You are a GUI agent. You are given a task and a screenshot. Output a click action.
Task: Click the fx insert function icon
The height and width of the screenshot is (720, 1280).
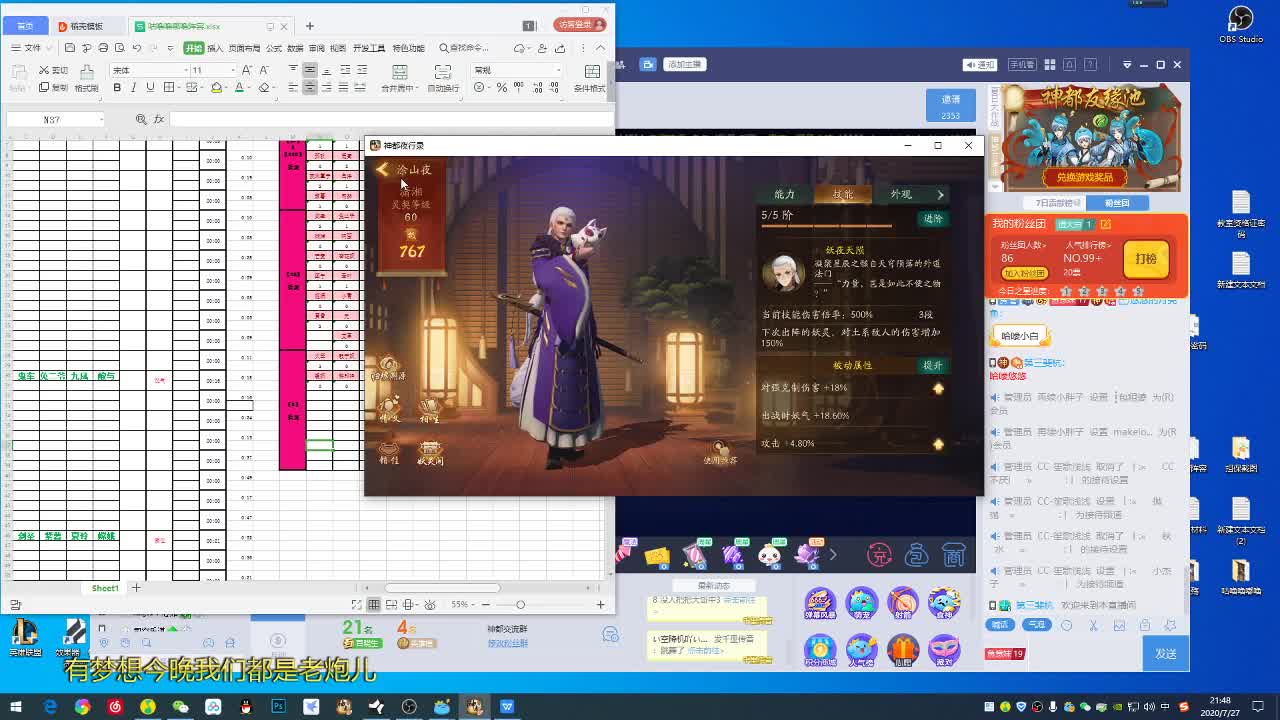point(158,119)
